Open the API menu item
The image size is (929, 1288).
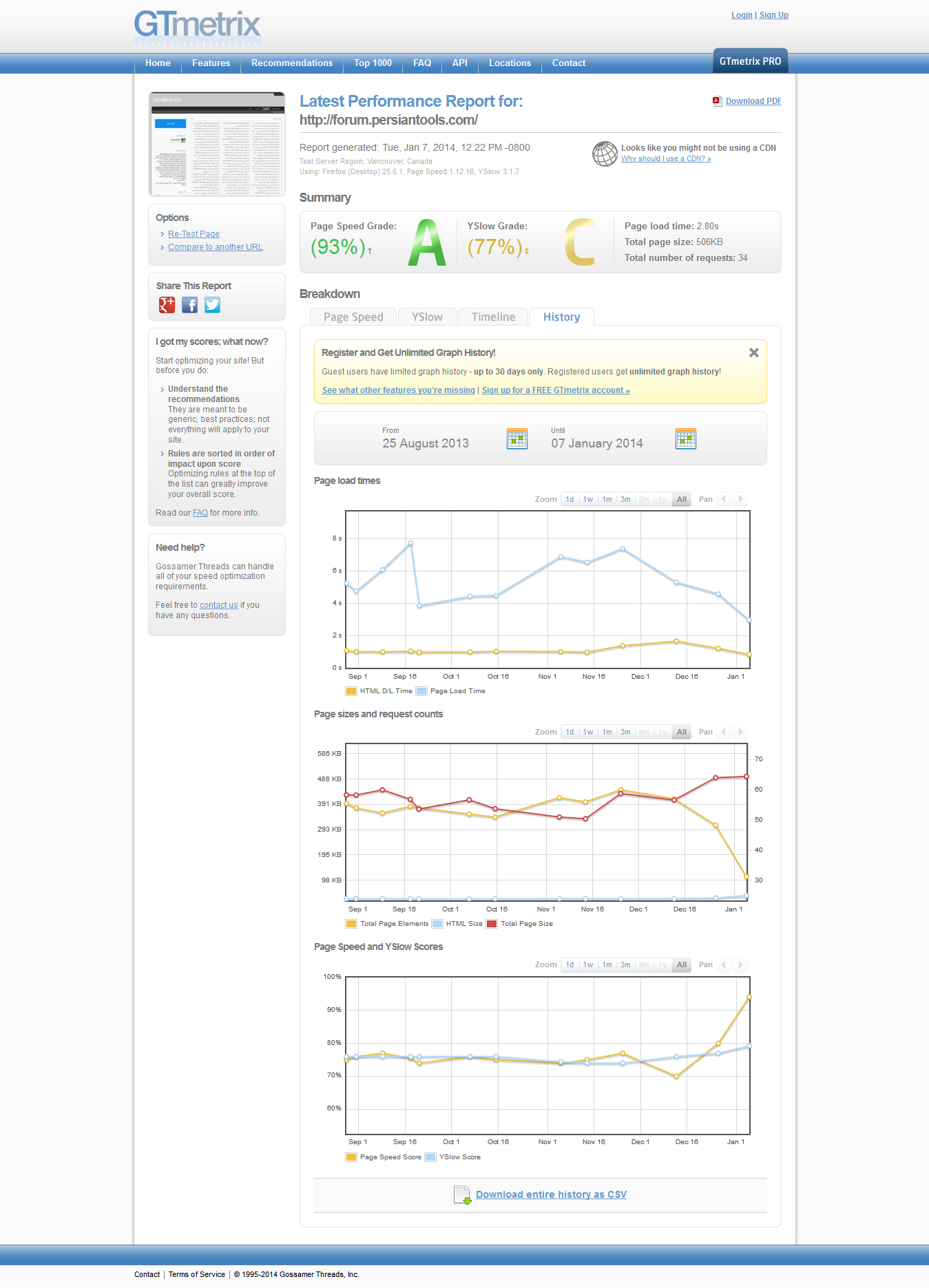click(460, 63)
